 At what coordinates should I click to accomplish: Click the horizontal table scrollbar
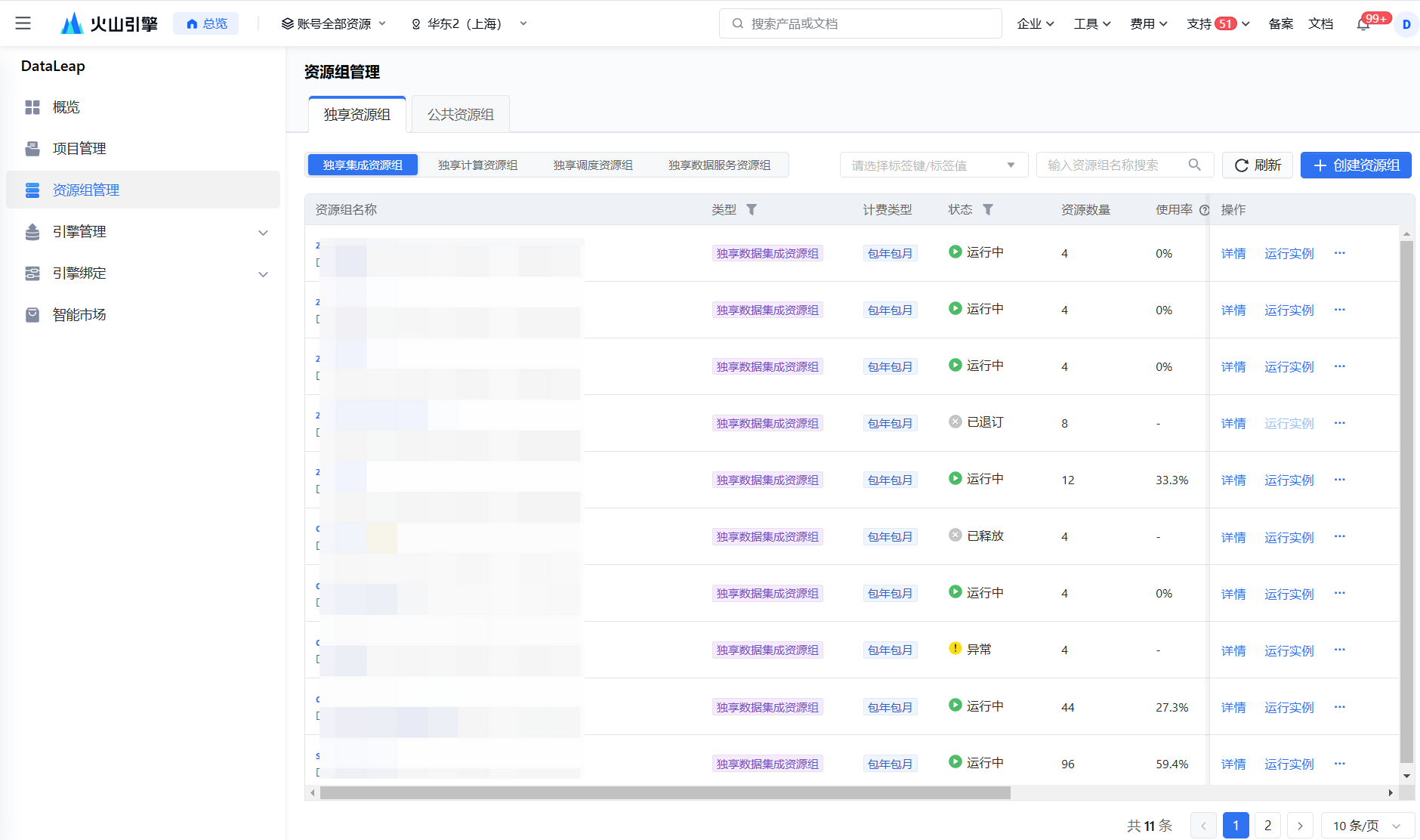[665, 792]
